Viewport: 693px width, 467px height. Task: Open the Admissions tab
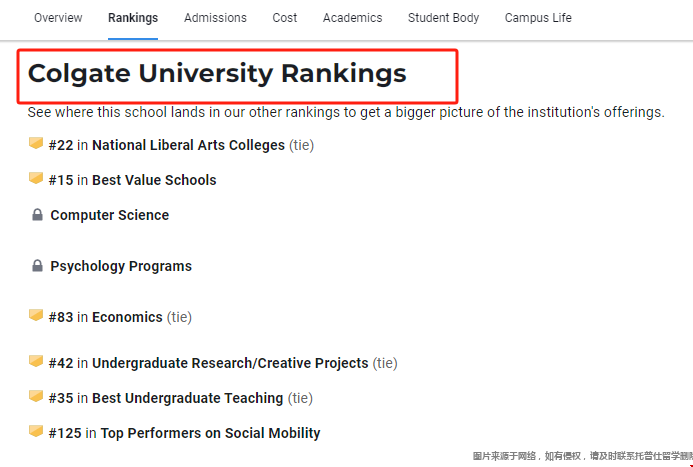tap(215, 18)
